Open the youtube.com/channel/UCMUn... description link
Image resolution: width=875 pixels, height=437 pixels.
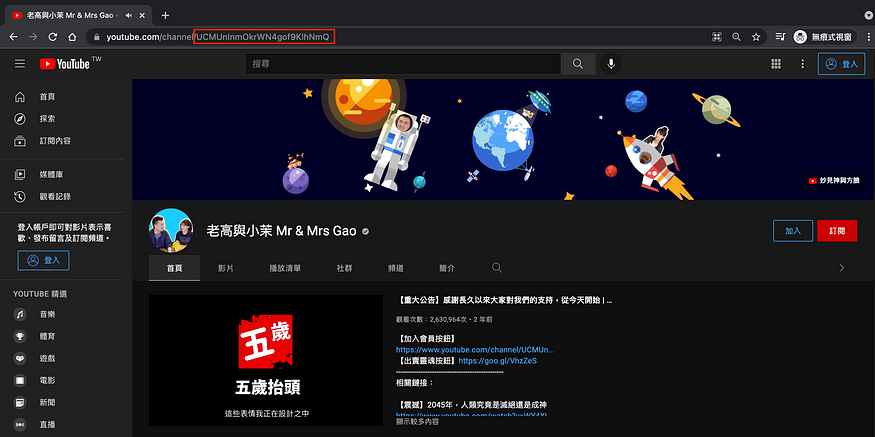475,350
